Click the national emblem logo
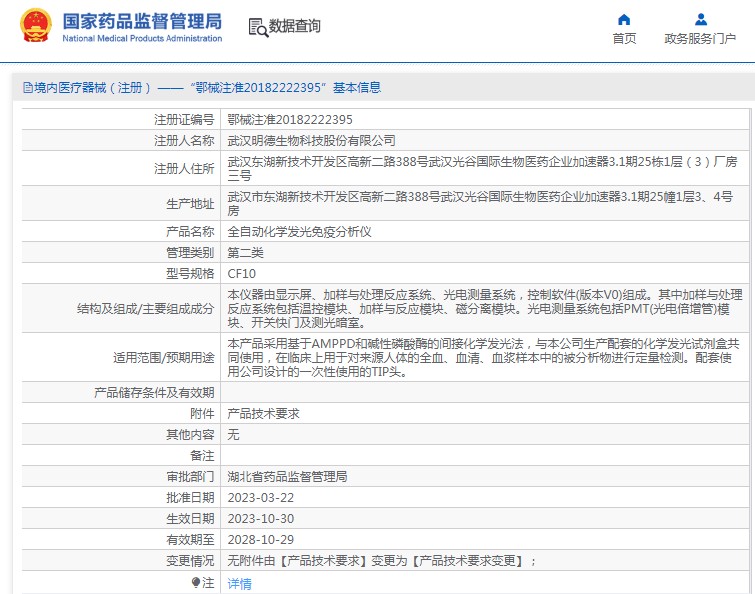This screenshot has width=755, height=594. [36, 25]
